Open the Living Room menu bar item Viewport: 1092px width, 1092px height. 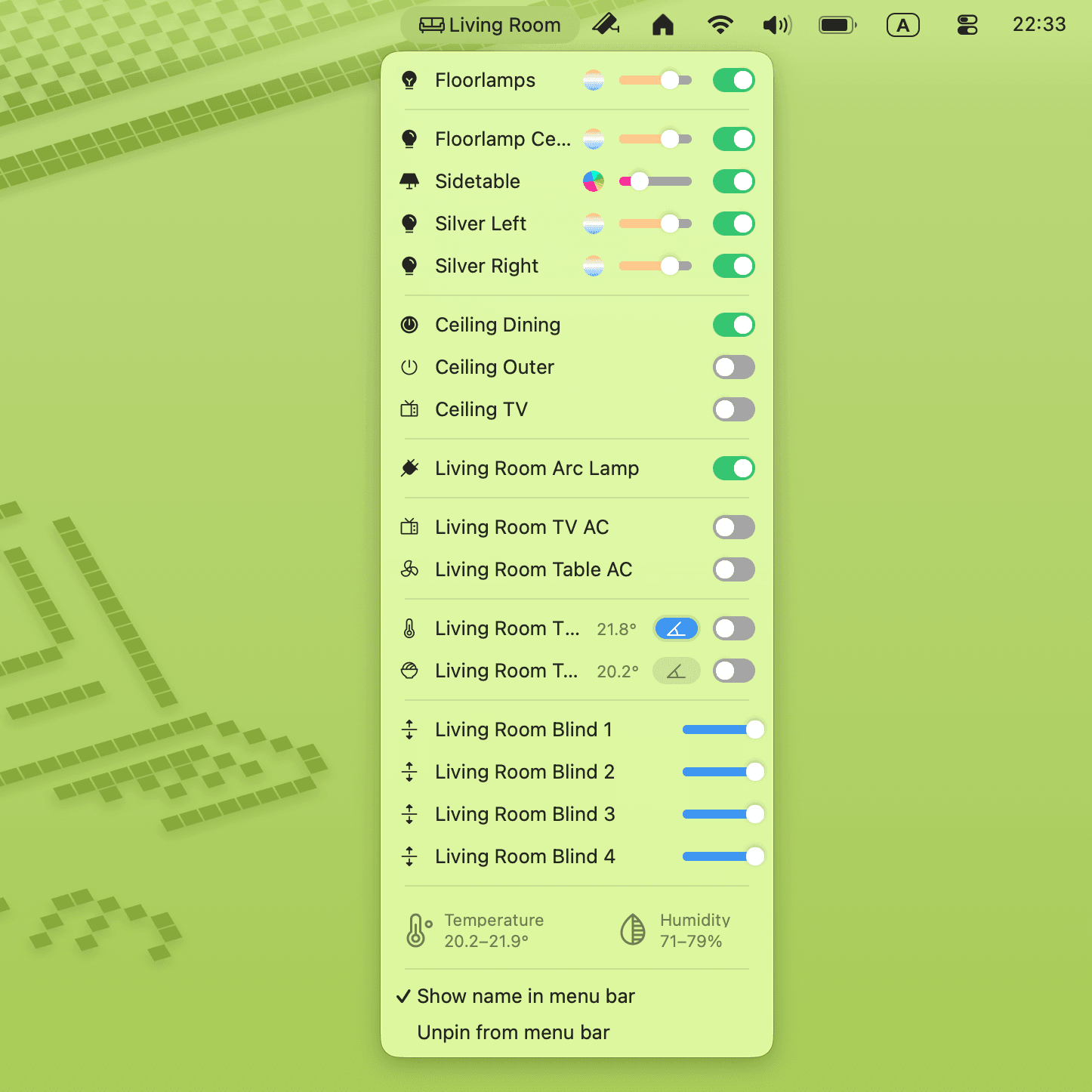(x=489, y=24)
